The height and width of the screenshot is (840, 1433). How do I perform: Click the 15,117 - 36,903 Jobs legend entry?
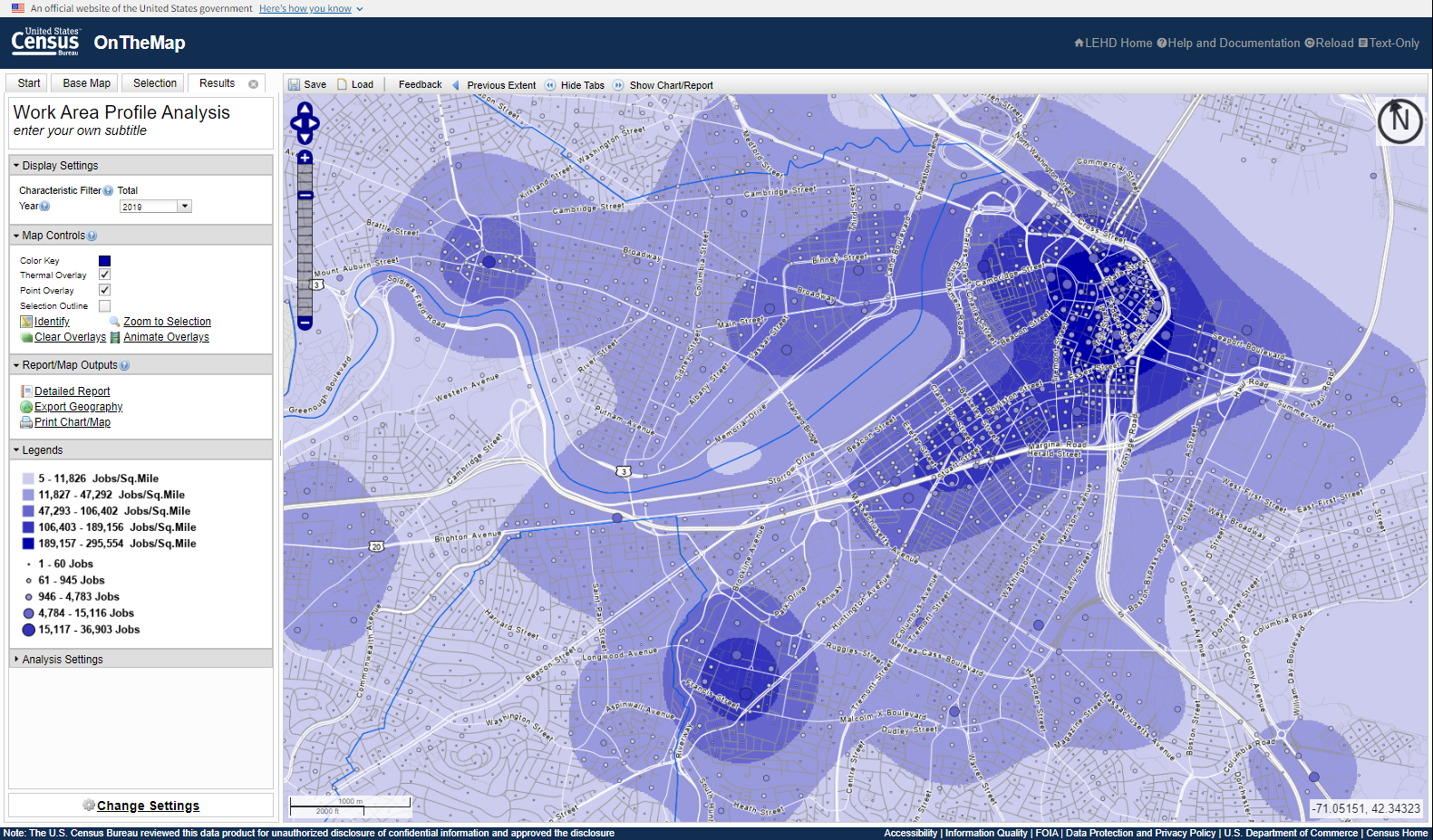(x=81, y=630)
